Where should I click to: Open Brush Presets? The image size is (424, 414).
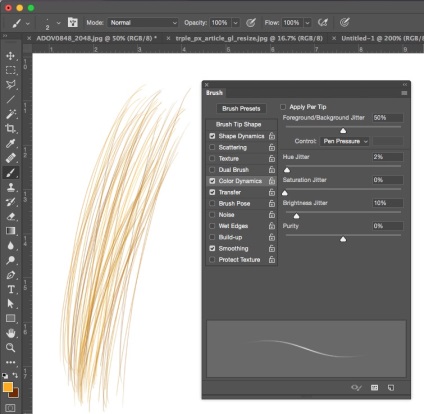pos(241,109)
